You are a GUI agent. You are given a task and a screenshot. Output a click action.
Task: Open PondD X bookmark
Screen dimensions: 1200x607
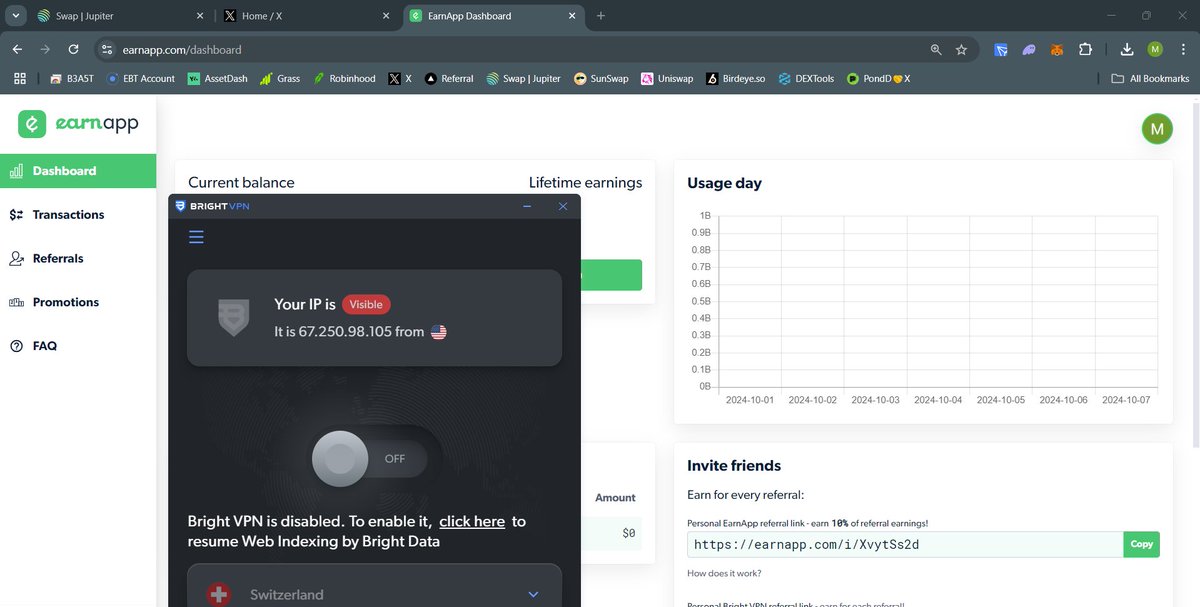[x=878, y=78]
